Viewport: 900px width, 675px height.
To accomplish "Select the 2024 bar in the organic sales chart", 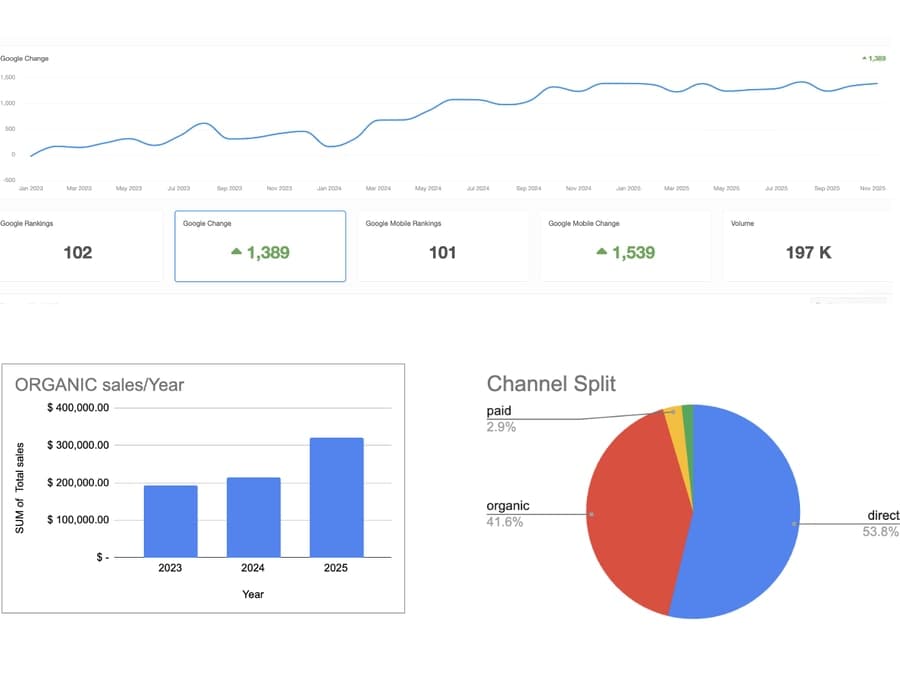I will pyautogui.click(x=253, y=517).
